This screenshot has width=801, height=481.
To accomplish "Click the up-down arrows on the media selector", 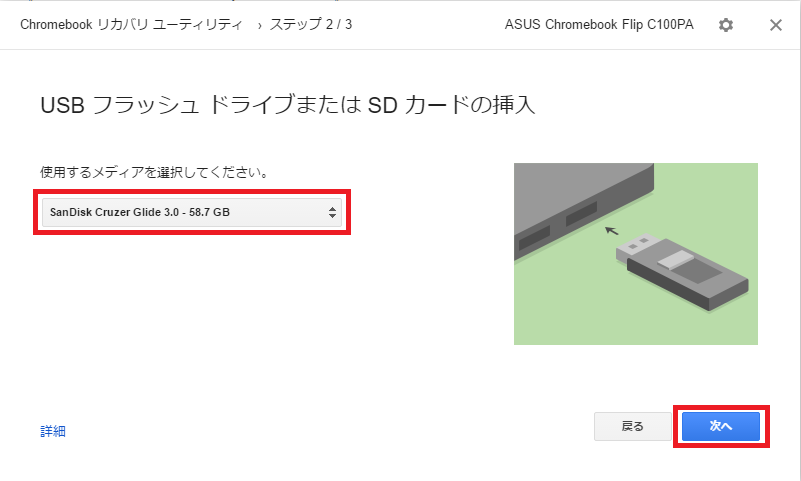I will click(332, 212).
